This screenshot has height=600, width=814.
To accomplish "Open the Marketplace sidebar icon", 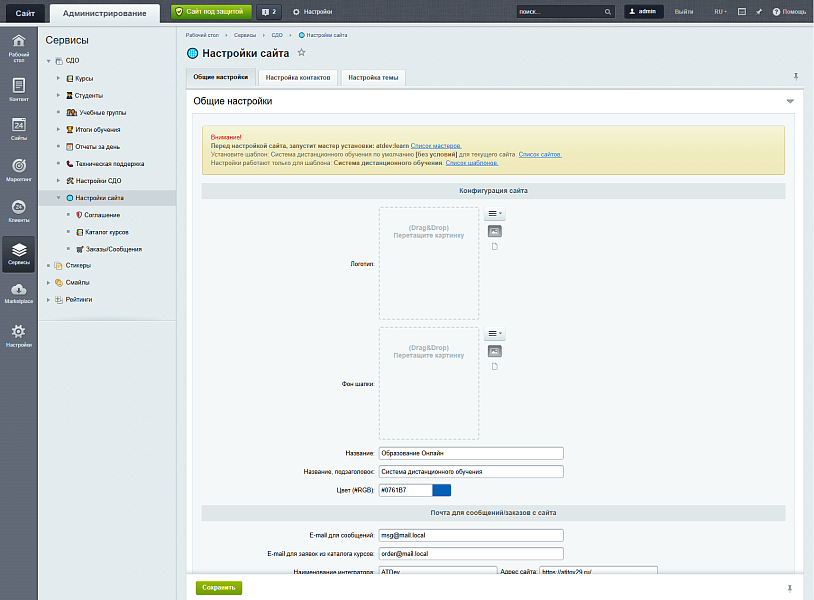I will (18, 293).
